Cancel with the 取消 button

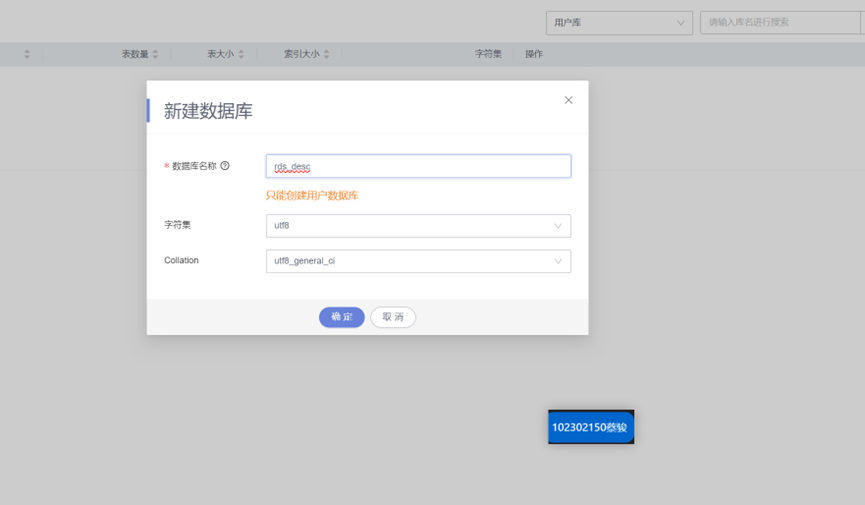393,317
